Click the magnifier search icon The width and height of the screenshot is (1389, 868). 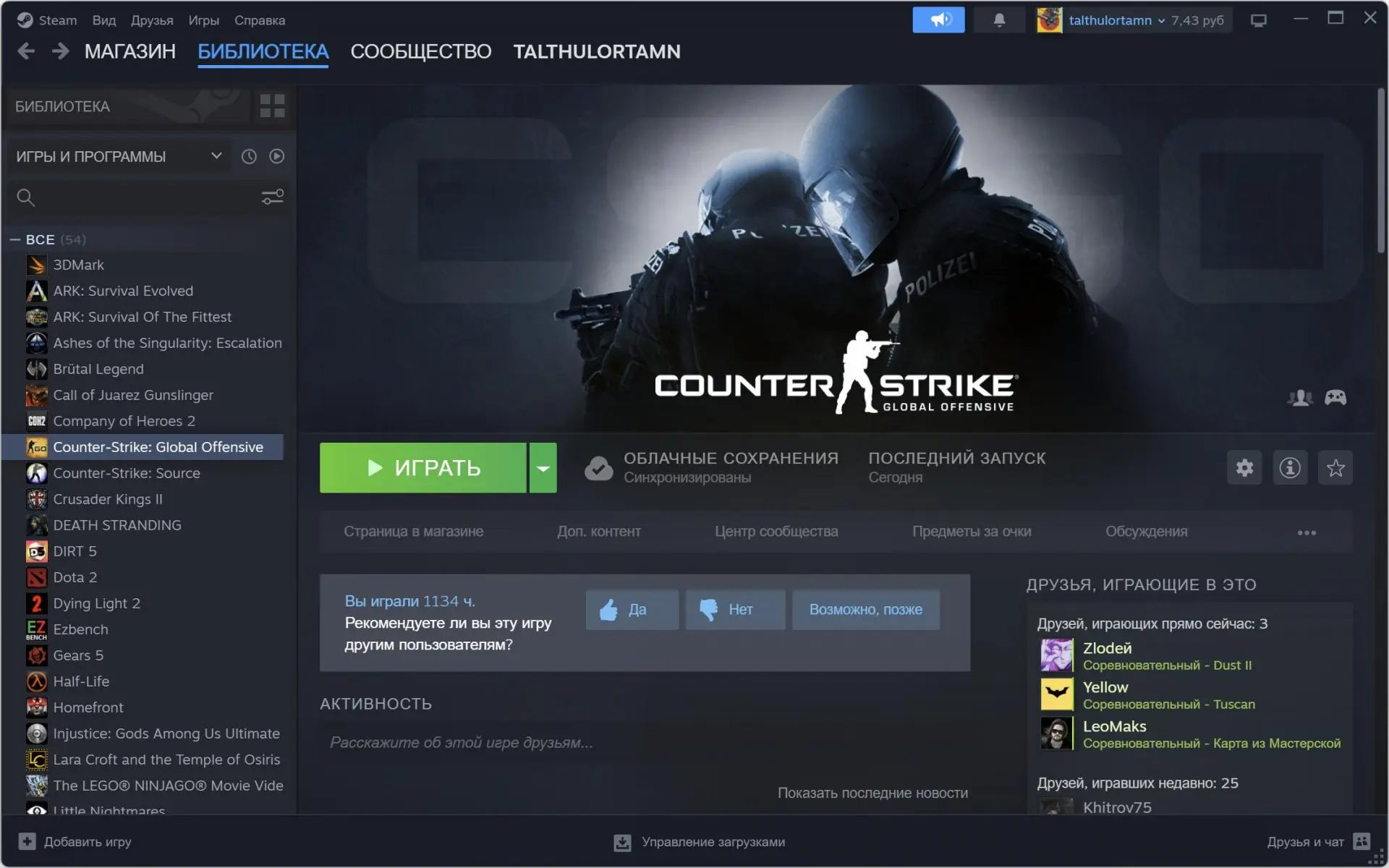pyautogui.click(x=26, y=197)
